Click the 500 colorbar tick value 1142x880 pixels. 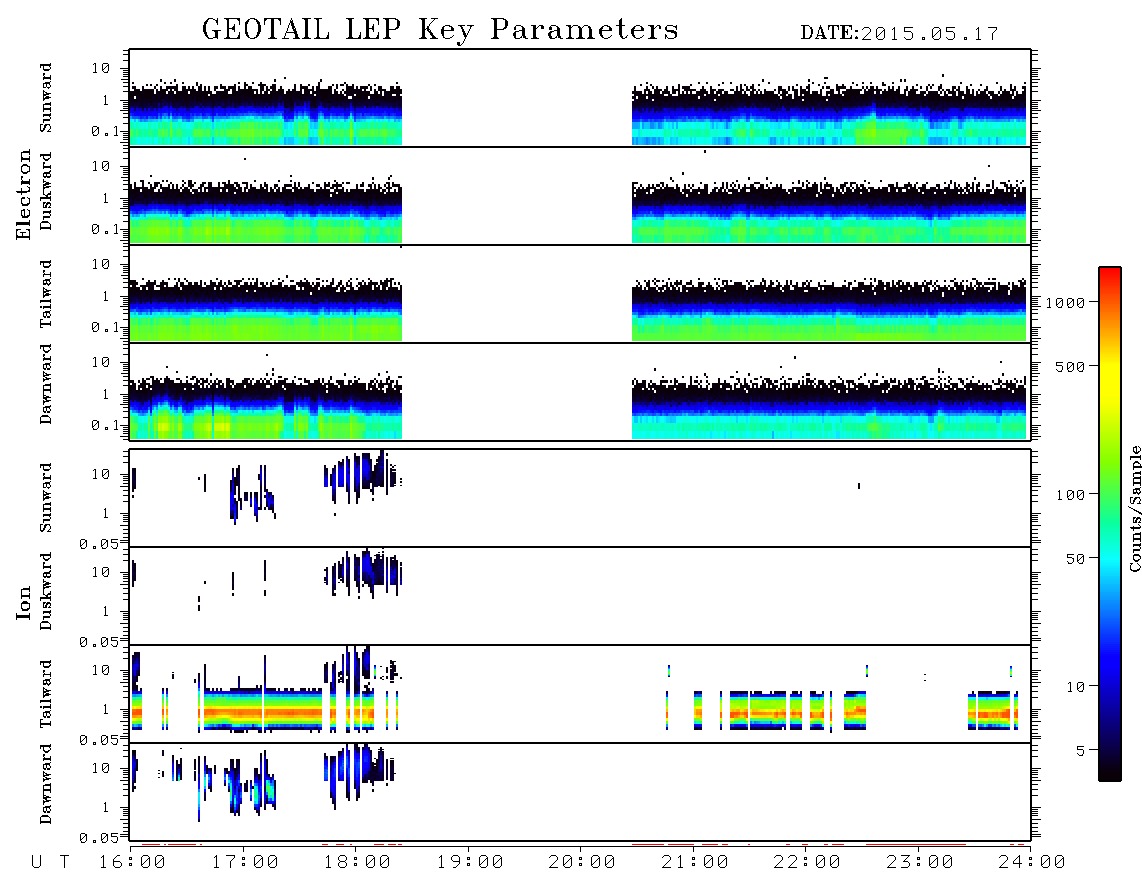point(1071,367)
